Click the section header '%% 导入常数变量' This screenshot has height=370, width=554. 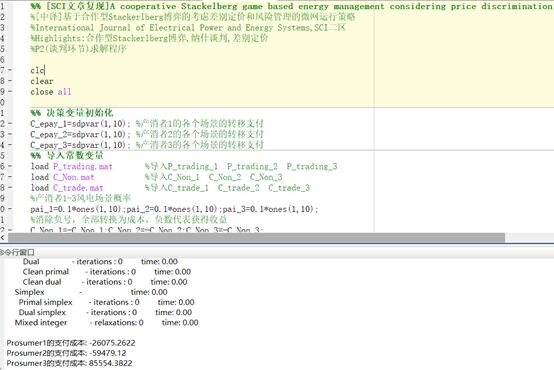pyautogui.click(x=67, y=155)
